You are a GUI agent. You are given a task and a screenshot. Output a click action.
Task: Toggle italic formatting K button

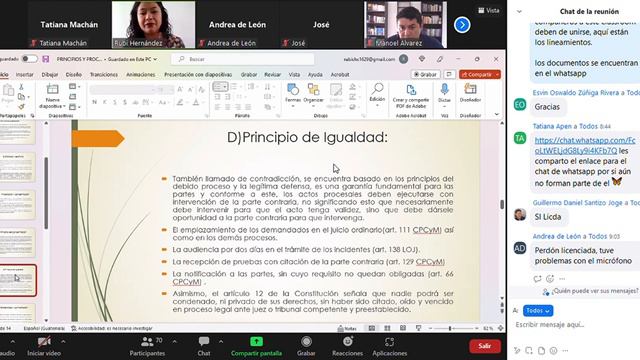[104, 102]
